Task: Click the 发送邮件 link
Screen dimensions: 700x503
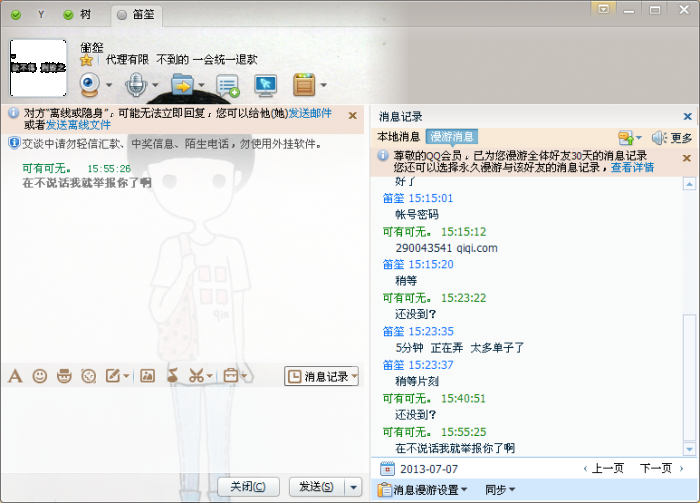Action: 310,113
